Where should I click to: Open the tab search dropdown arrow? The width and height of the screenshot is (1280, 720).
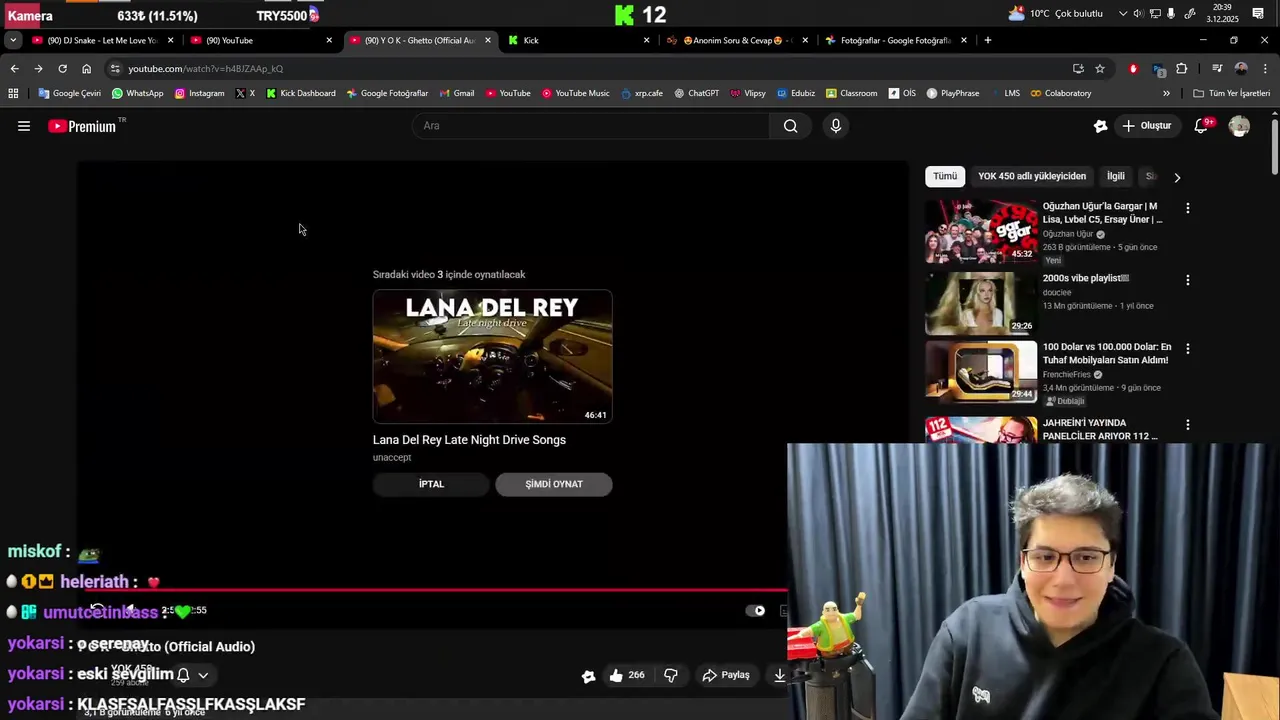(x=12, y=40)
